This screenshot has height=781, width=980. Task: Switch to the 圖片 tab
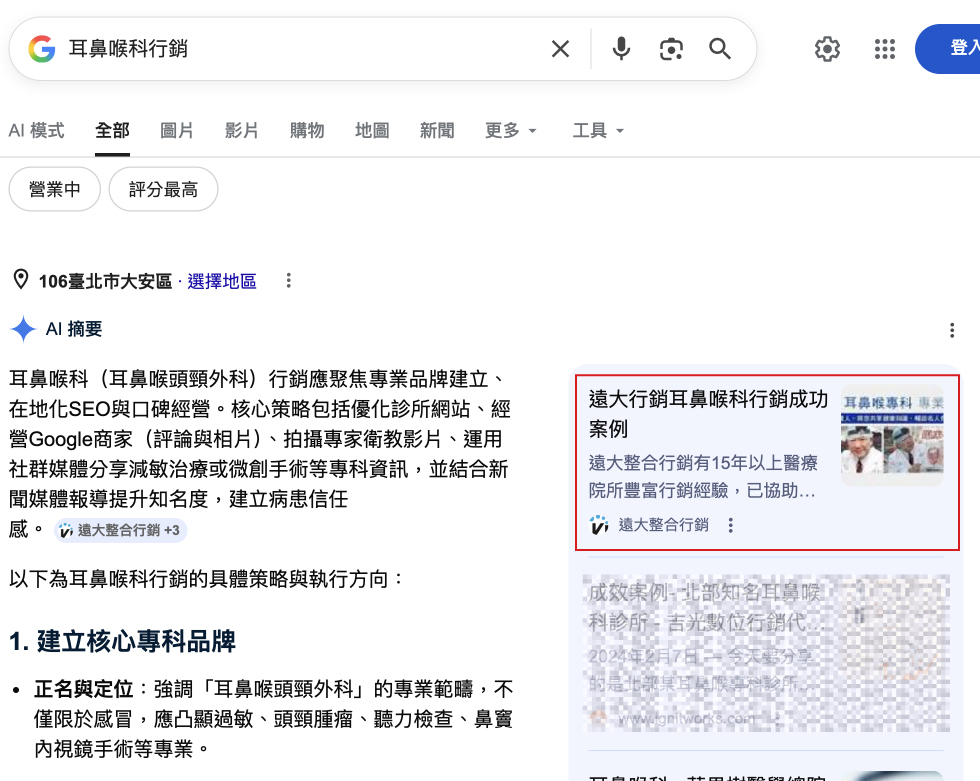(x=177, y=131)
